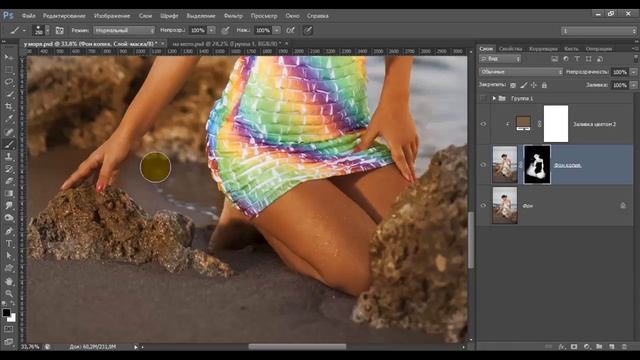Select the Rectangular Marquee tool

[x=9, y=69]
